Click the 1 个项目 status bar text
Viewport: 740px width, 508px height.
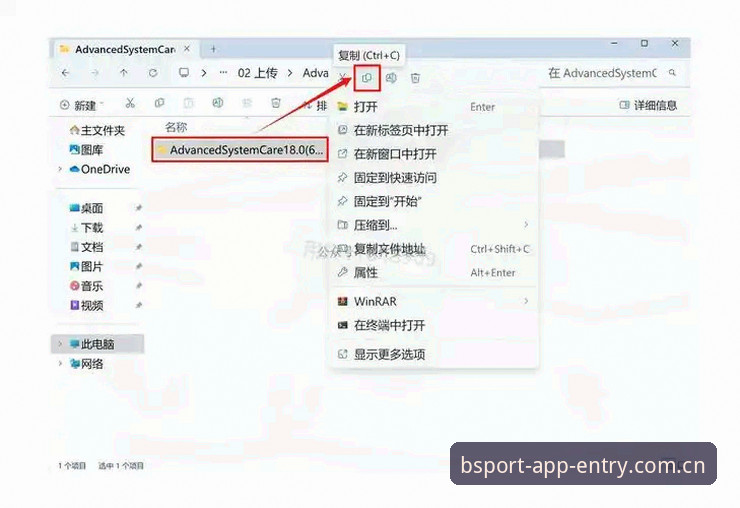(72, 466)
